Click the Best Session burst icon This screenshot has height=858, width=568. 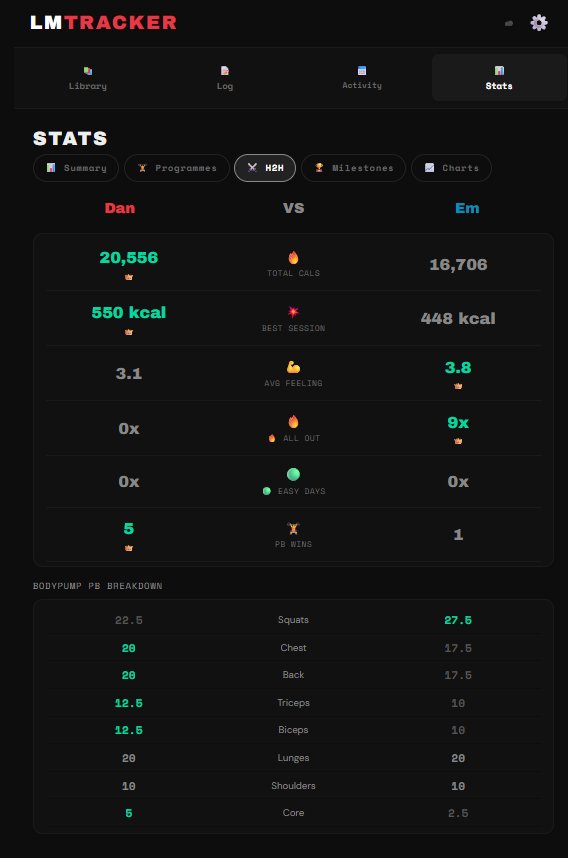293,312
